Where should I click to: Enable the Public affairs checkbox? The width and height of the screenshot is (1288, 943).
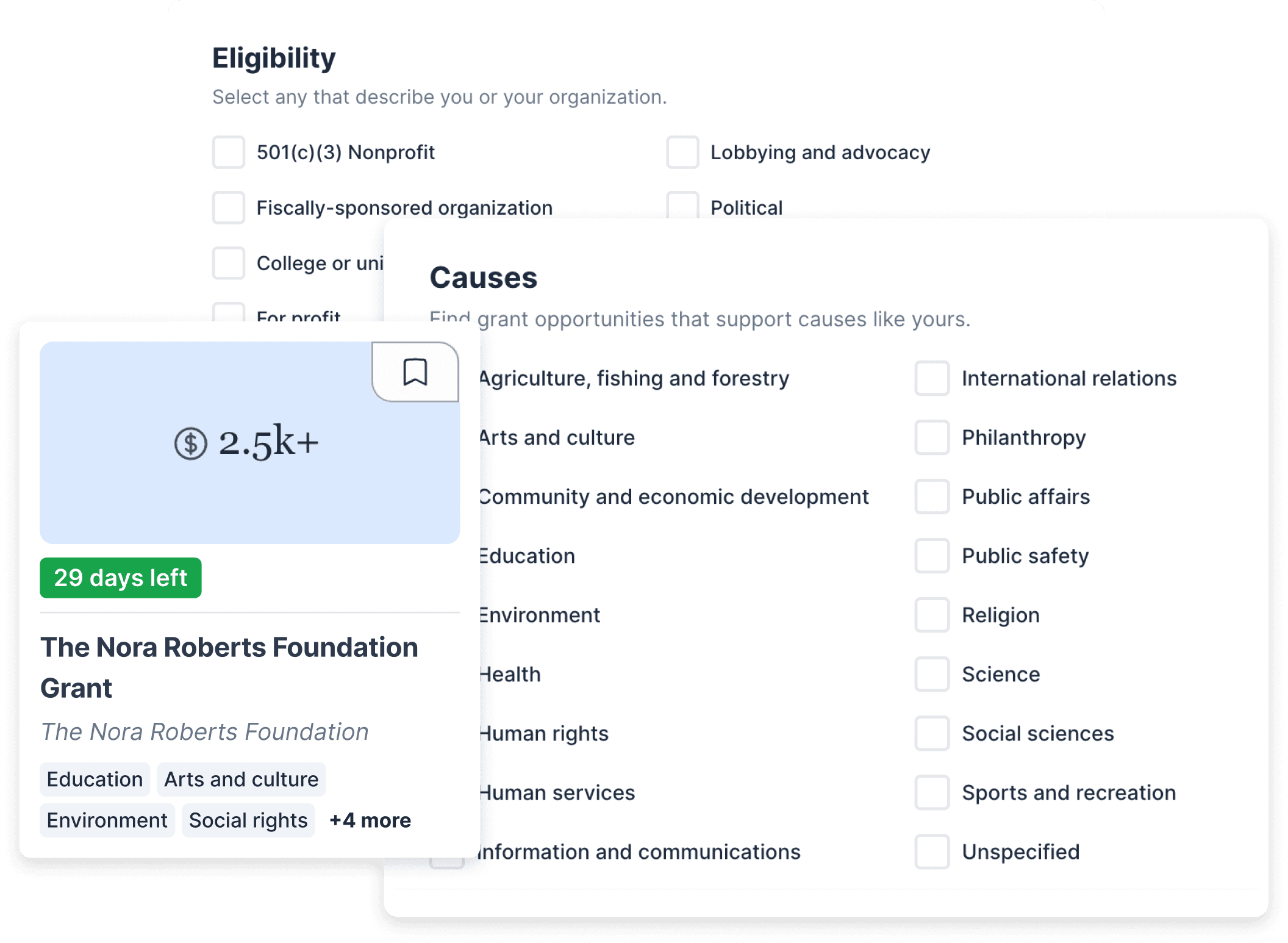[931, 497]
